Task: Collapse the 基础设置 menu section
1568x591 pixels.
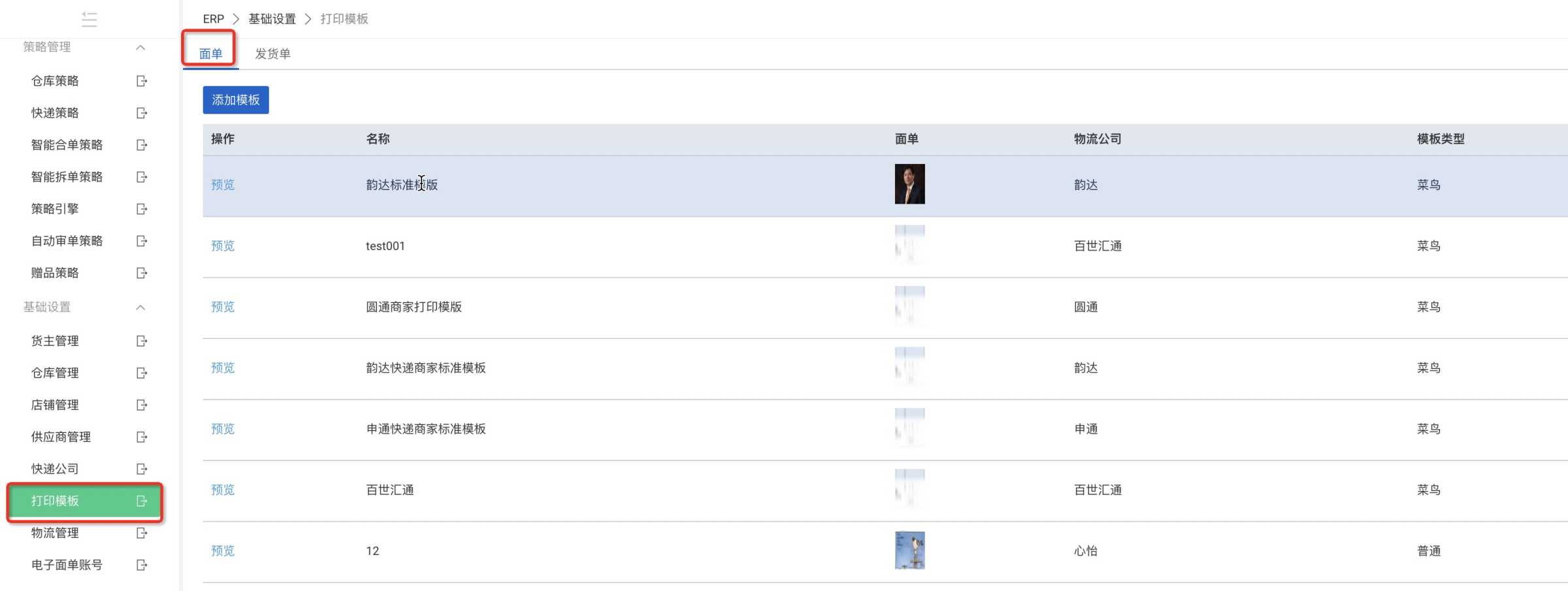Action: pyautogui.click(x=140, y=307)
